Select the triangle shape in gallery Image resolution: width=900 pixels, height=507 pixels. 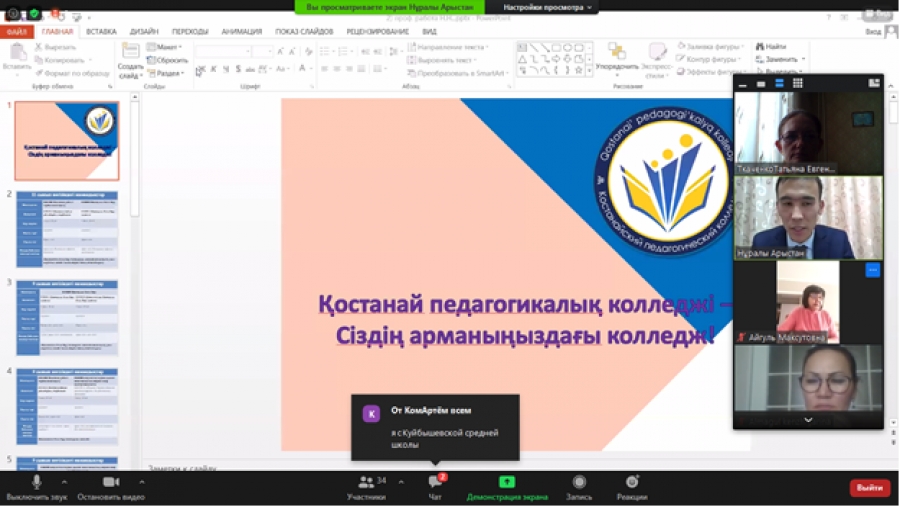[x=522, y=59]
